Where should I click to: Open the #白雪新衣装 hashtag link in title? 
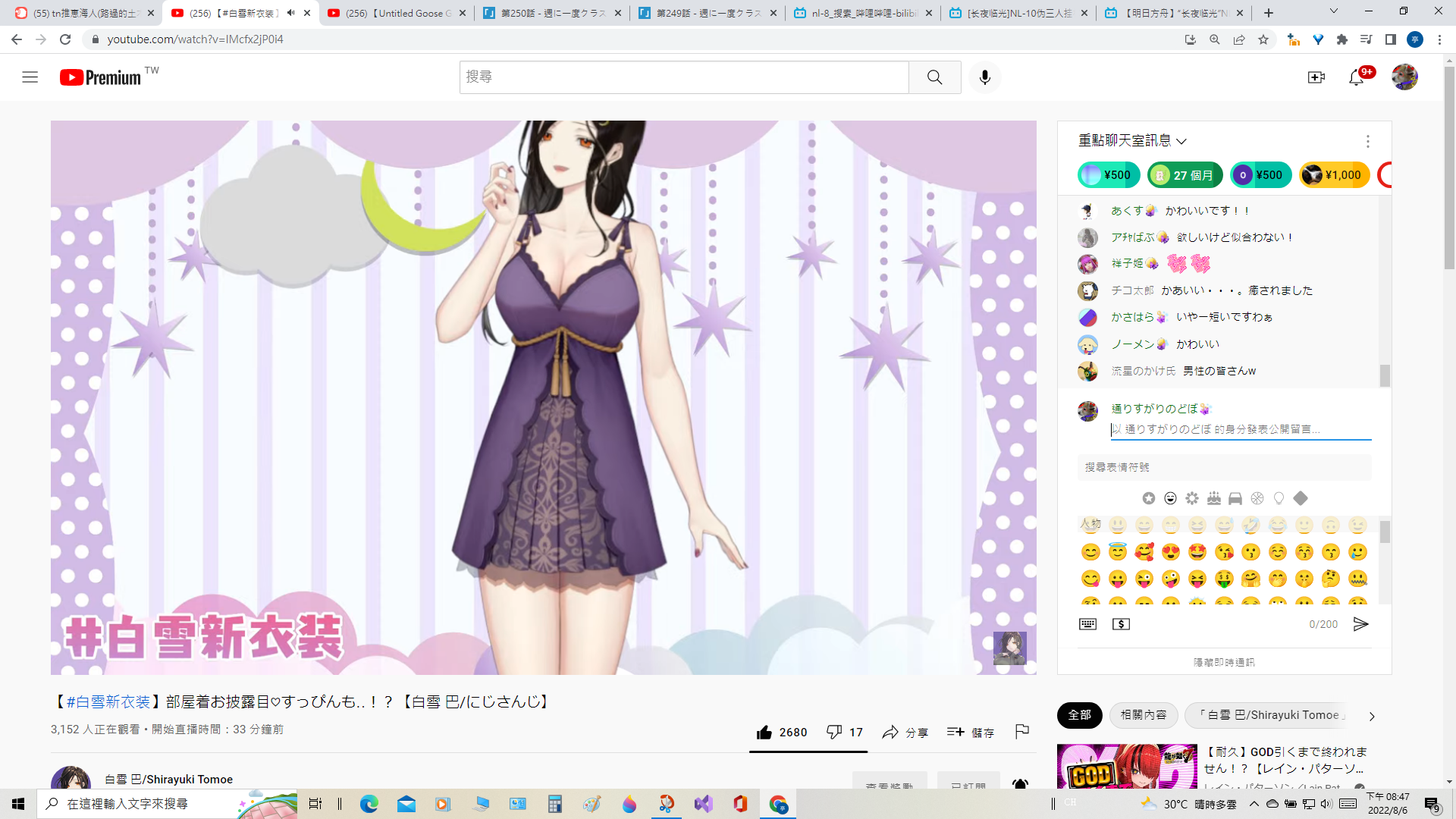pos(108,702)
